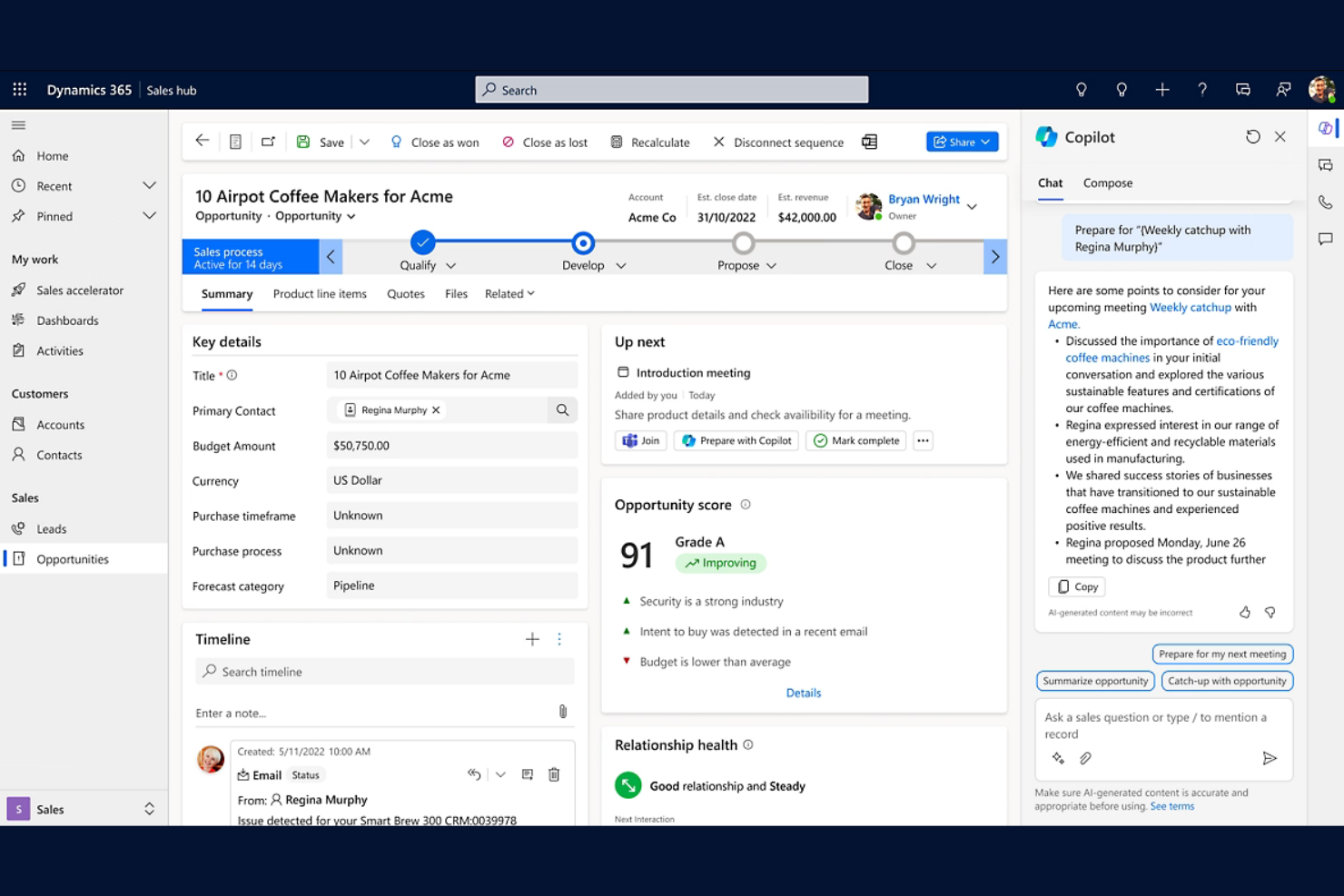
Task: Click the Save button
Action: coord(321,142)
